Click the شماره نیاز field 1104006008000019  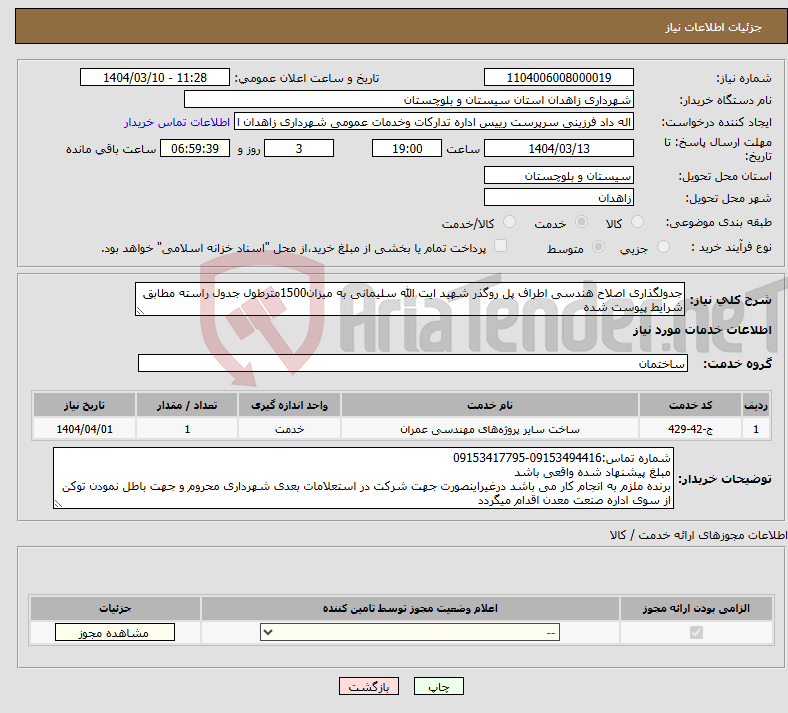558,77
